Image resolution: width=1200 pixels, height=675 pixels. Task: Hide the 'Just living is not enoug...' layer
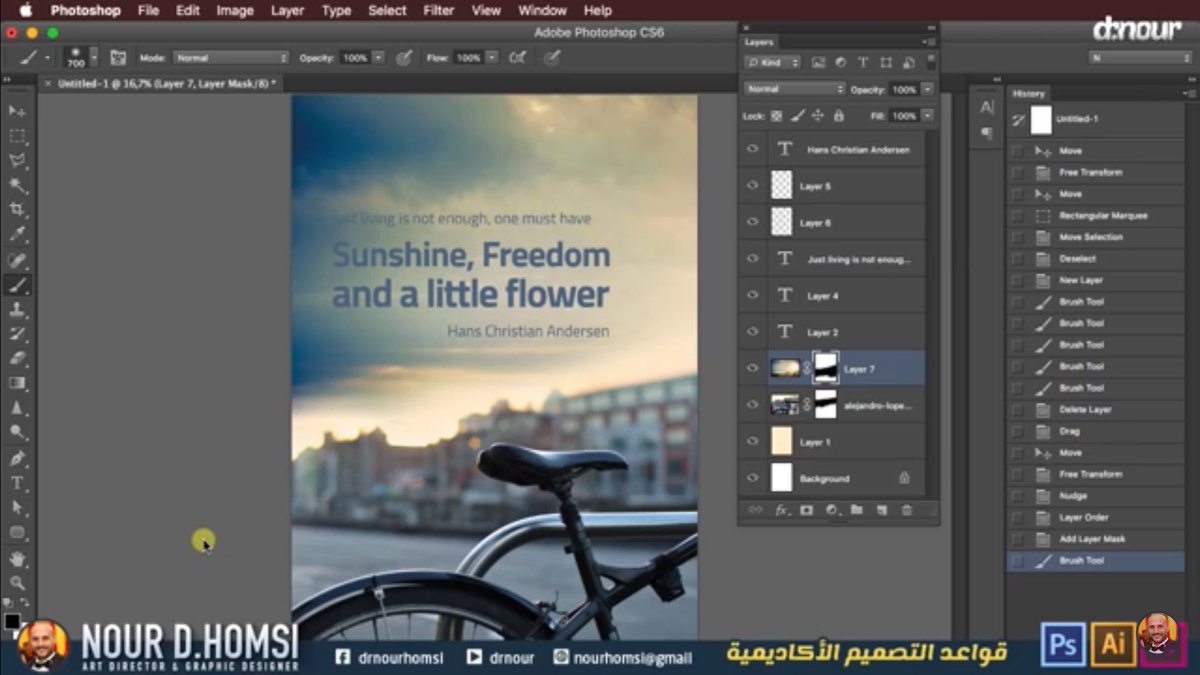tap(752, 259)
